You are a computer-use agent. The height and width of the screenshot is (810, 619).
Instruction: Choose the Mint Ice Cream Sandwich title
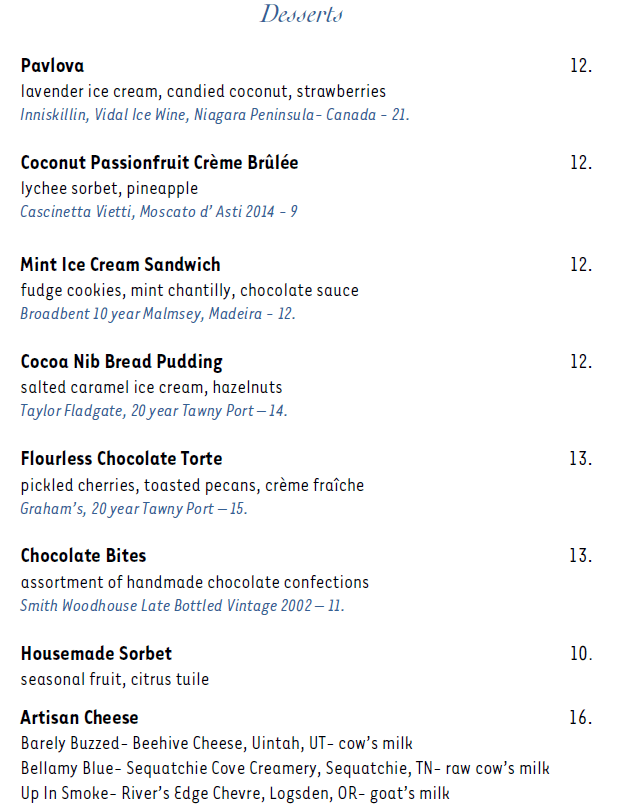pos(120,265)
